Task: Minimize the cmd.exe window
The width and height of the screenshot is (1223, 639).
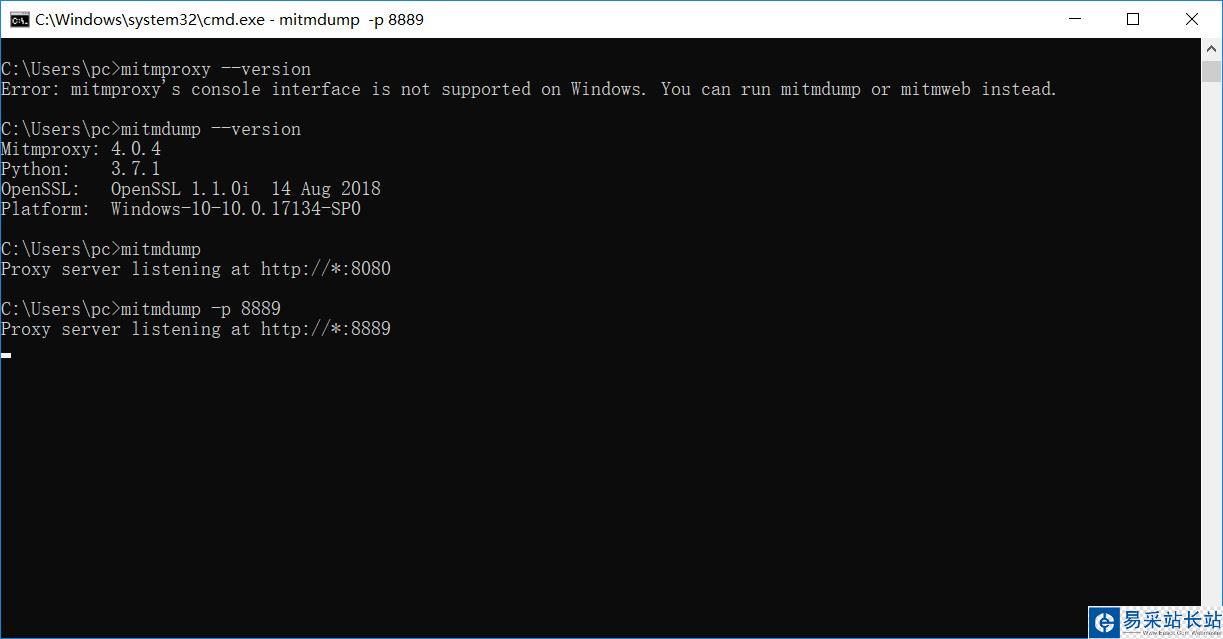Action: point(1075,19)
